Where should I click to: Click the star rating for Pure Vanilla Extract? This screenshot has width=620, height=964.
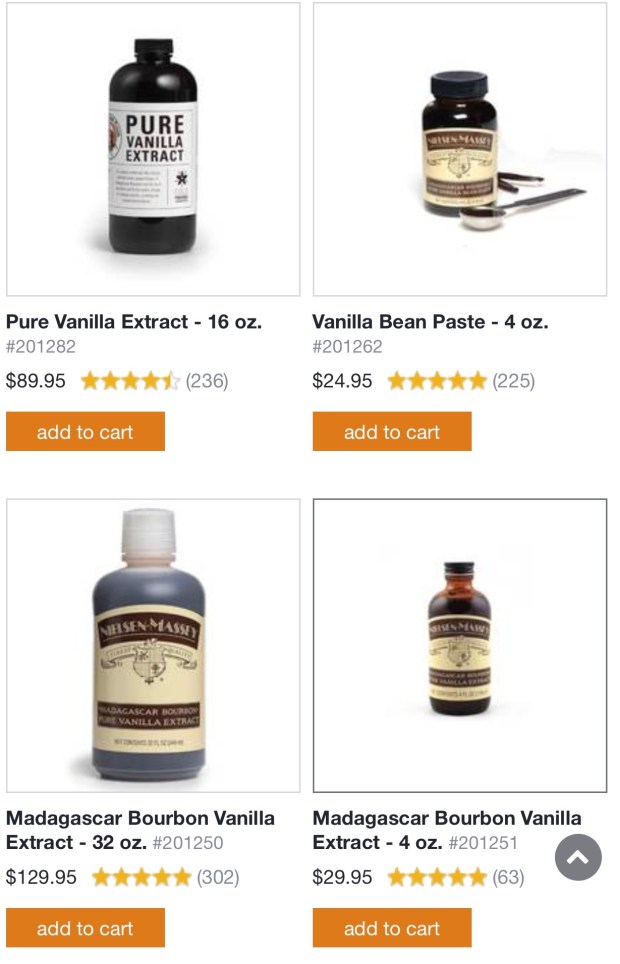pos(130,381)
